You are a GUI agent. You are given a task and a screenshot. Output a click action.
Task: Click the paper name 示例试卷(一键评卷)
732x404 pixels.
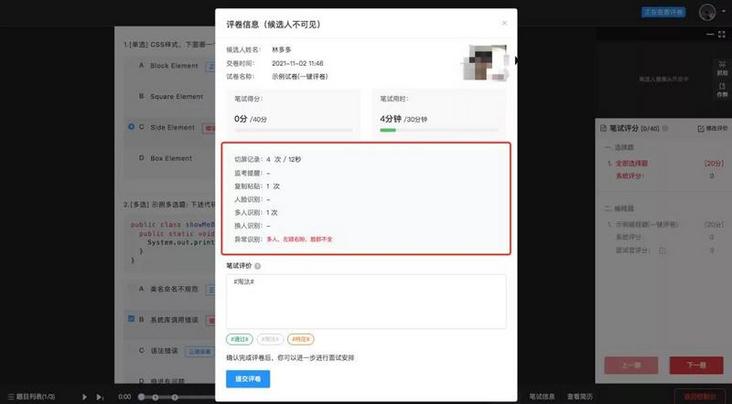[300, 77]
